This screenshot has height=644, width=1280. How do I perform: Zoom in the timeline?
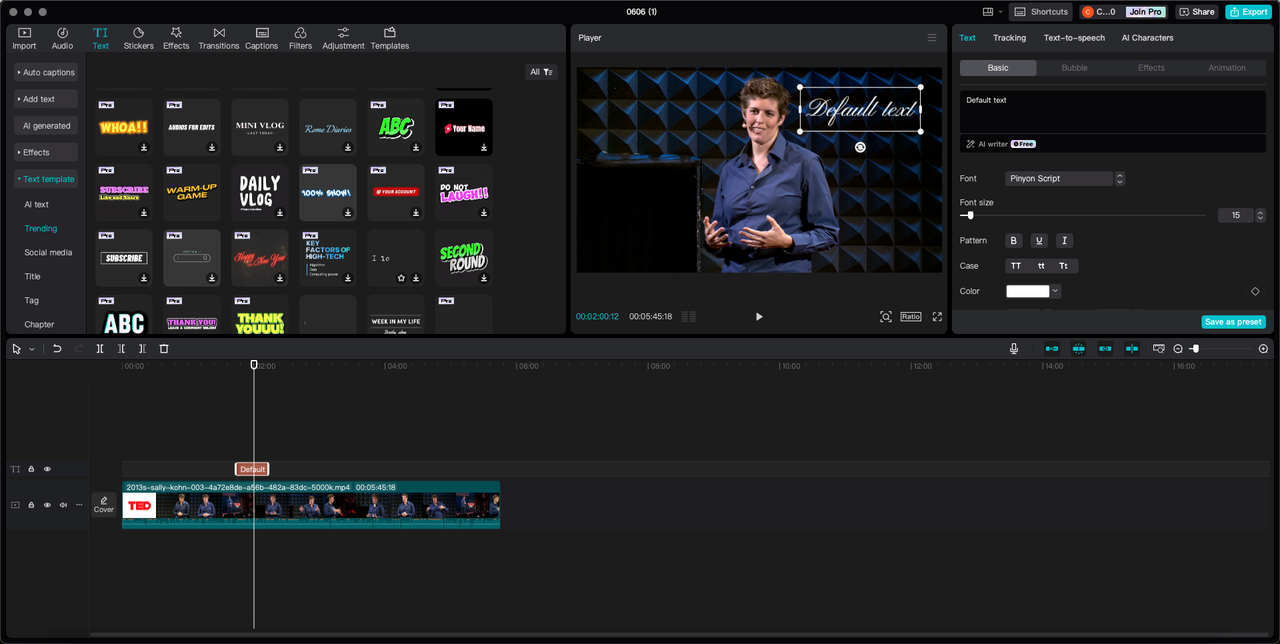point(1263,349)
